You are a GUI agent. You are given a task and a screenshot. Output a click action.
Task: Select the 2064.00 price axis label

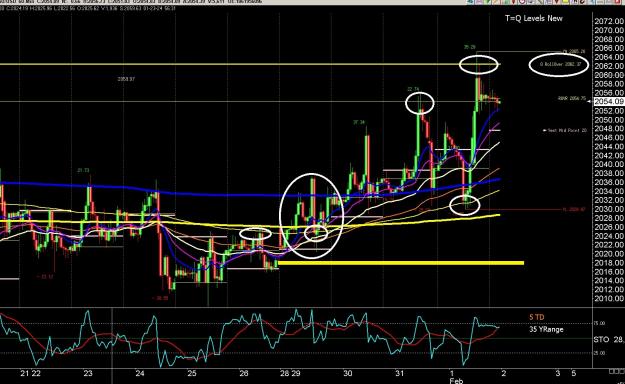point(609,57)
